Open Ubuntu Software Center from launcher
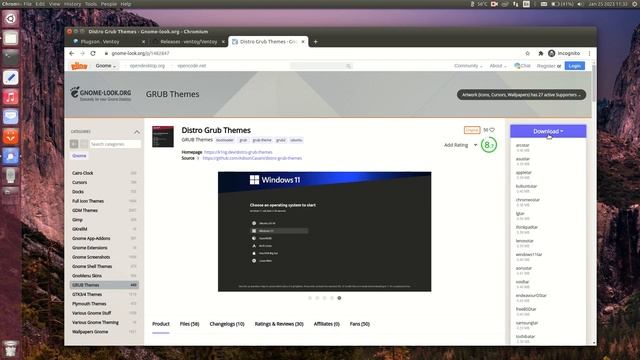This screenshot has height=360, width=640. pos(11,136)
